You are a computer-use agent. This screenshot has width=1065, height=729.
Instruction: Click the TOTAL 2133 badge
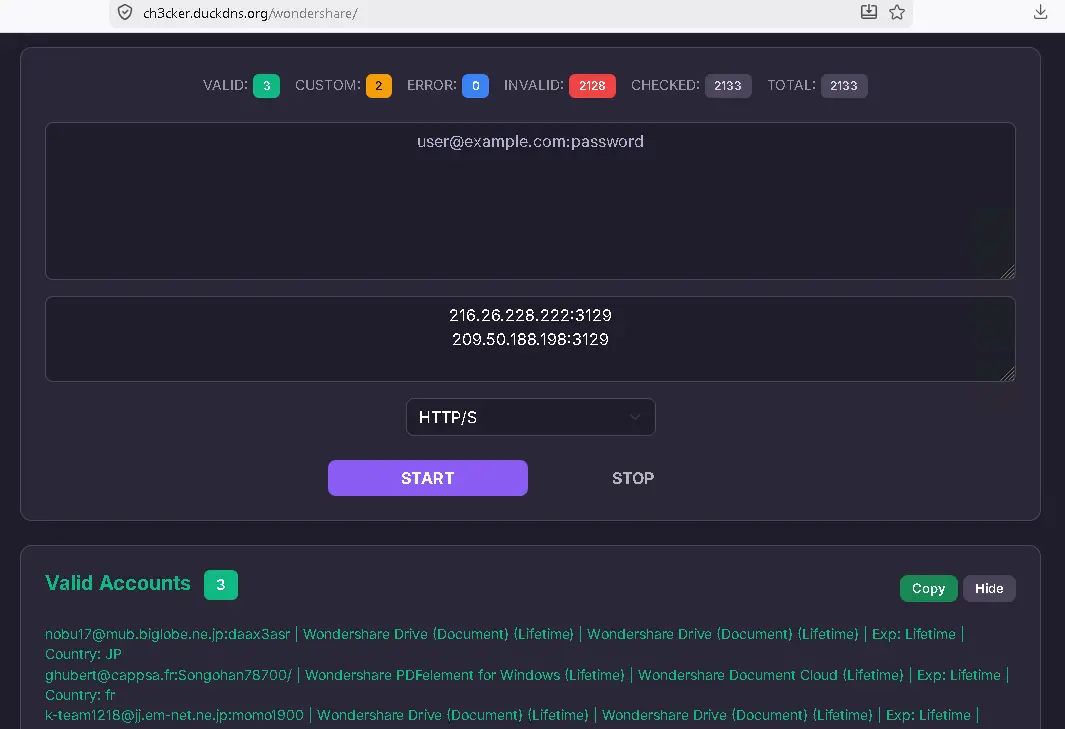click(x=844, y=86)
